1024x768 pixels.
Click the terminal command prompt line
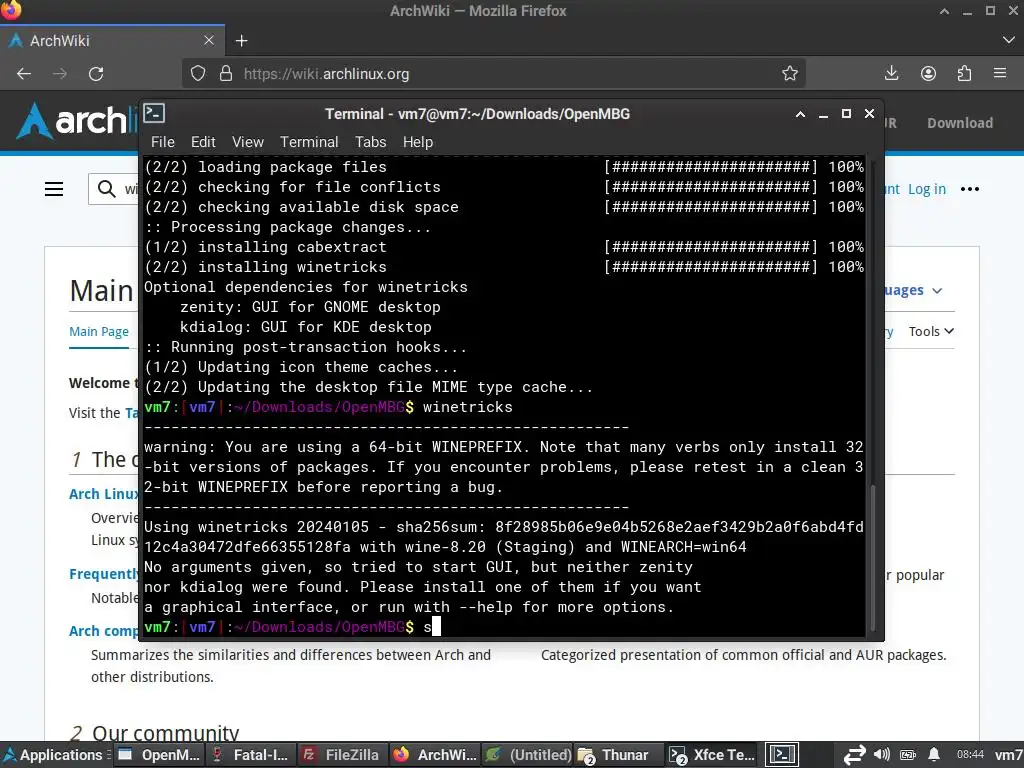coord(504,627)
